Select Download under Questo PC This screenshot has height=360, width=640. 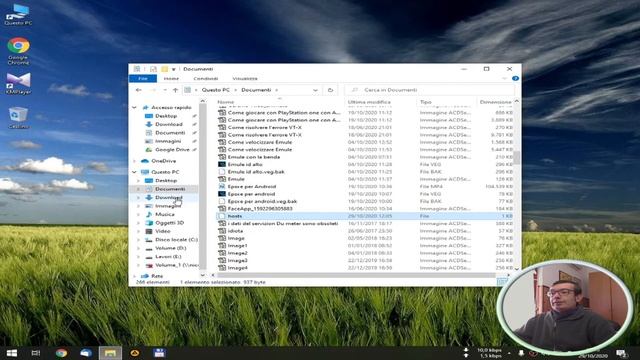coord(169,197)
